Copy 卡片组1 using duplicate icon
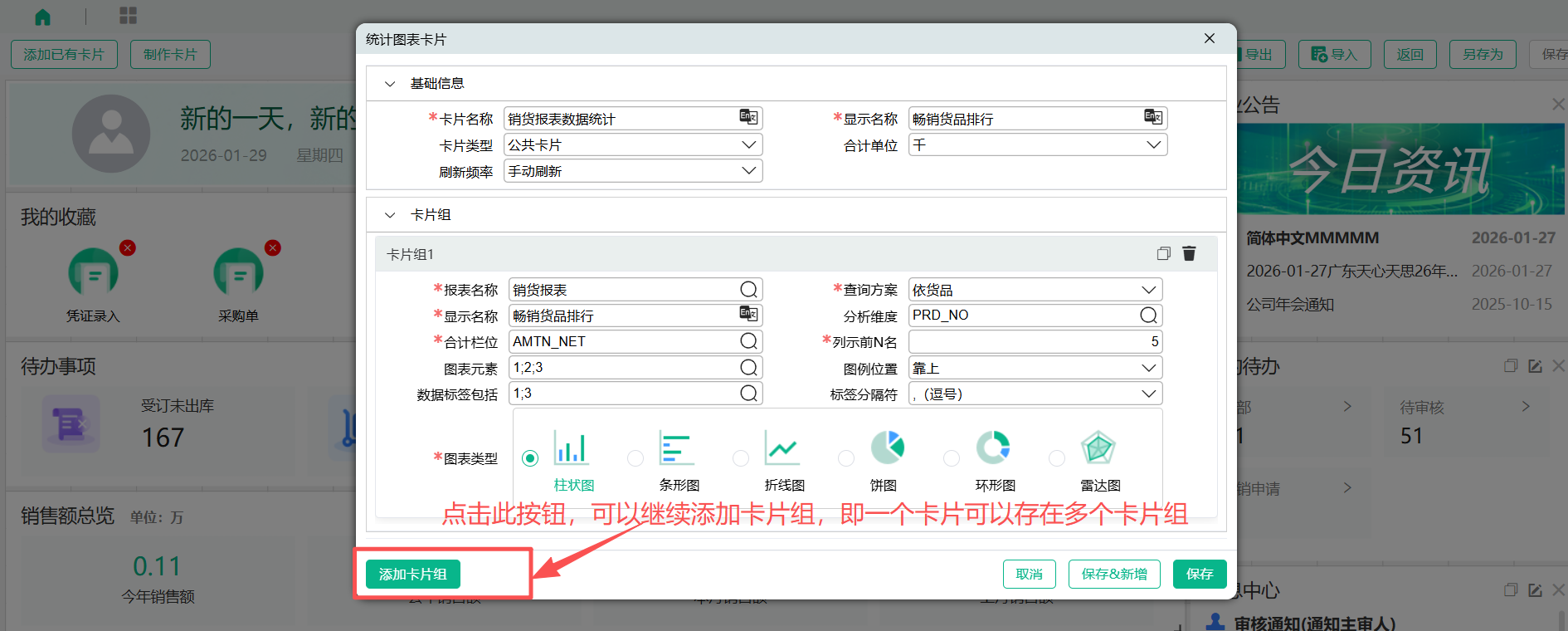 1163,254
